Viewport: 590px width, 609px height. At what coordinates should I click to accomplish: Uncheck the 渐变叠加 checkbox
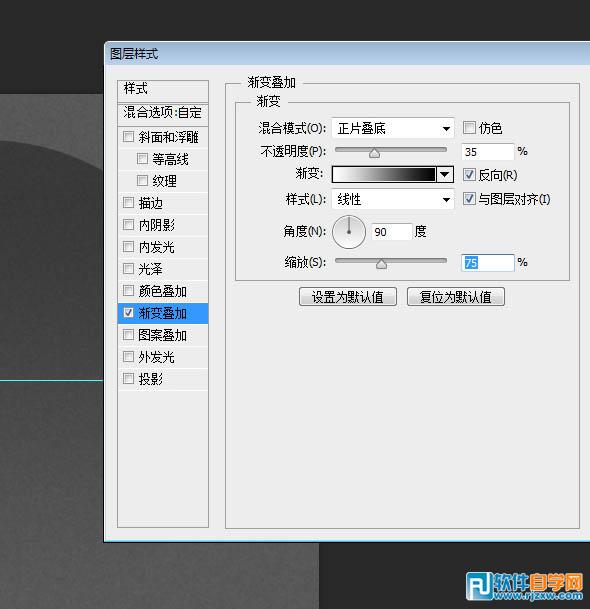[x=128, y=313]
